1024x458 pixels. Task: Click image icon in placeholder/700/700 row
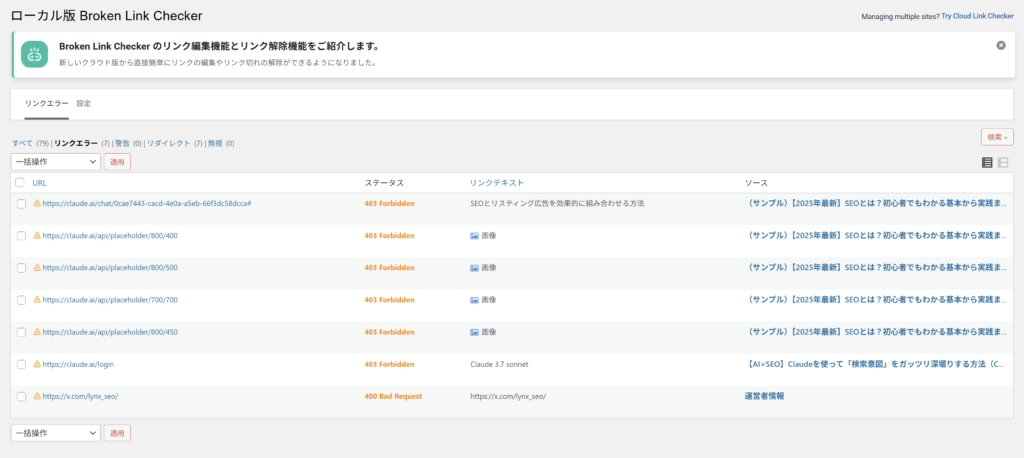tap(475, 300)
